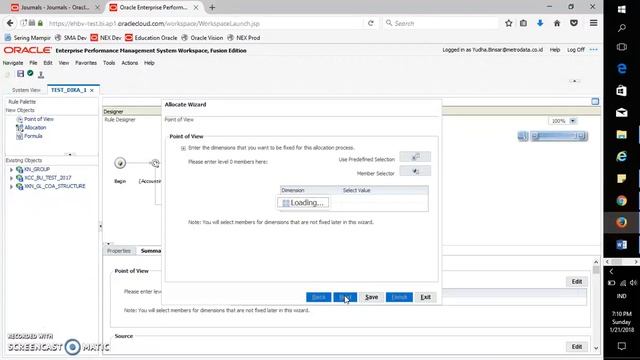Open the View menu
Image resolution: width=640 pixels, height=360 pixels.
pyautogui.click(x=64, y=63)
